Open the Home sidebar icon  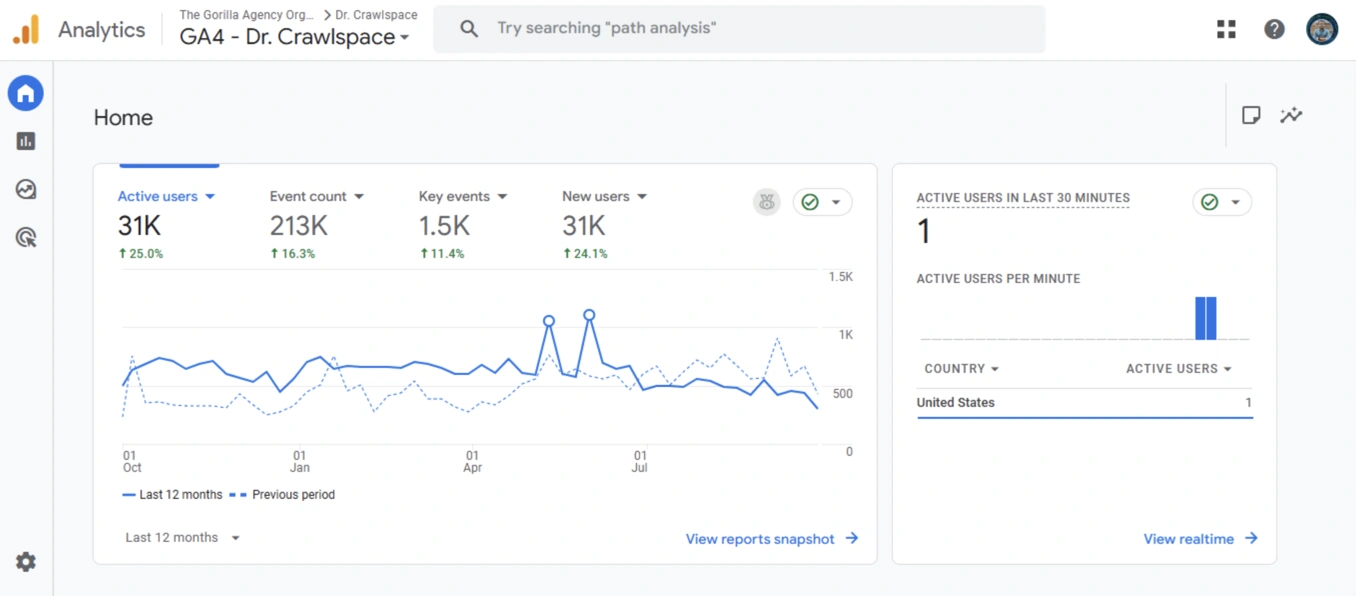tap(26, 93)
